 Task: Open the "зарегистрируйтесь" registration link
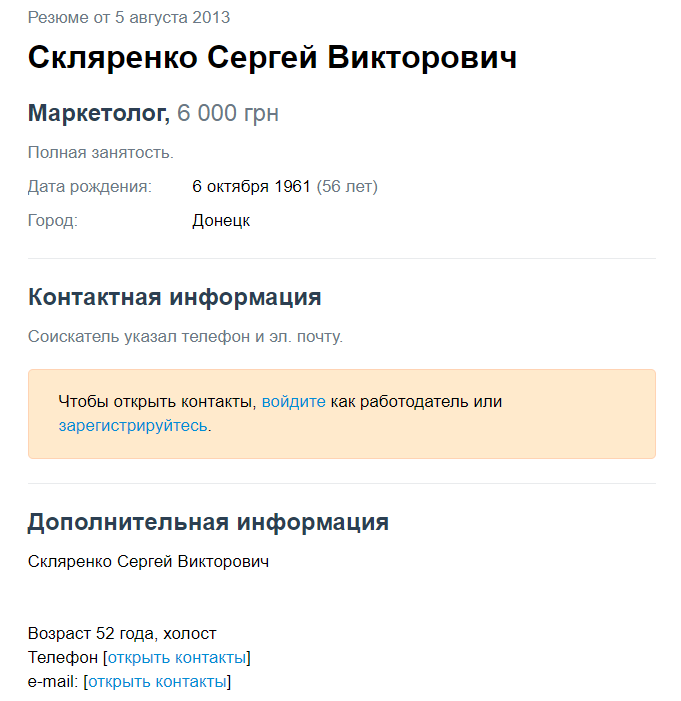(x=133, y=425)
